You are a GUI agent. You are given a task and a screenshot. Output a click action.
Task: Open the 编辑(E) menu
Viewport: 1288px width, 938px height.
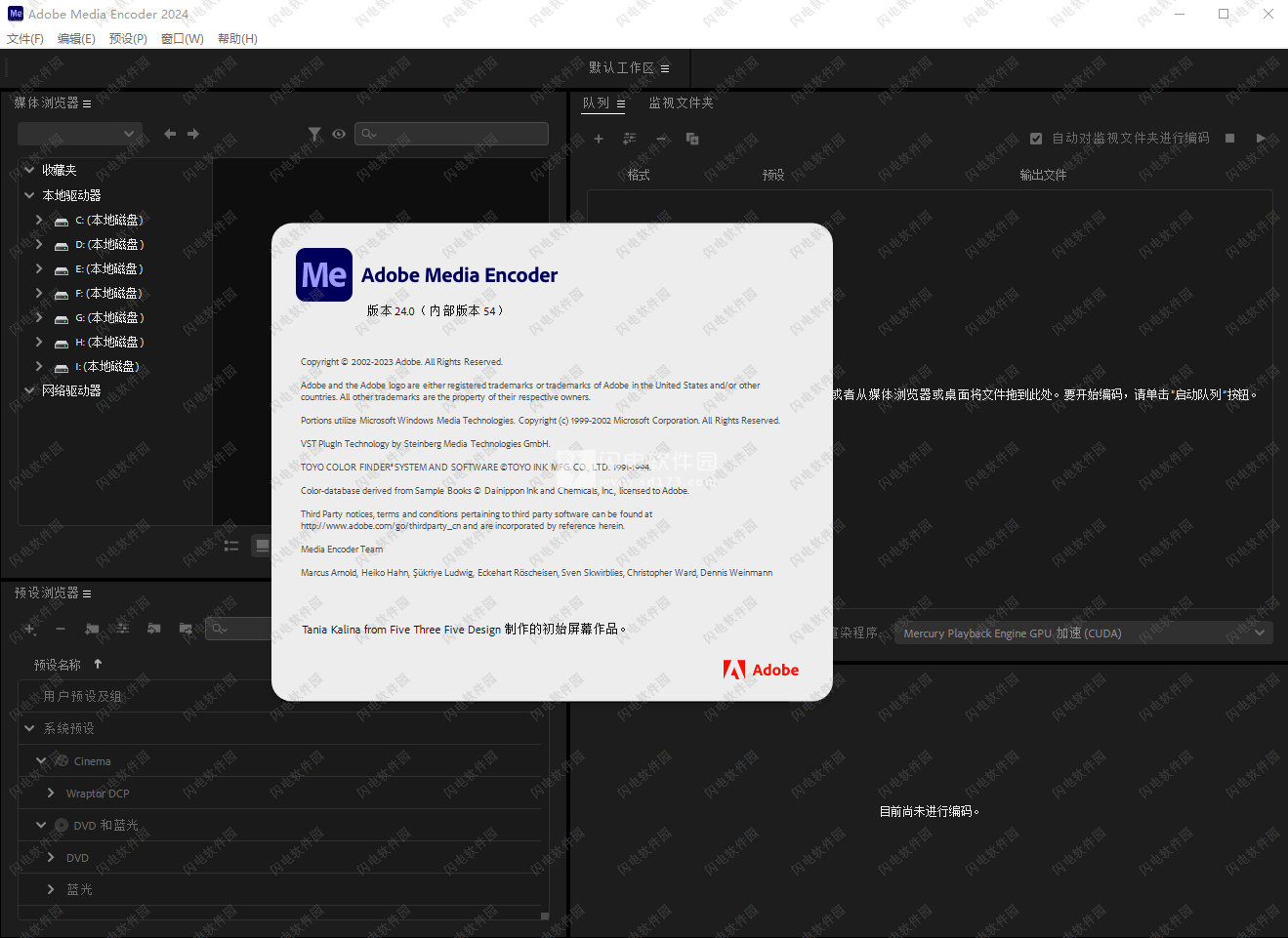click(76, 39)
